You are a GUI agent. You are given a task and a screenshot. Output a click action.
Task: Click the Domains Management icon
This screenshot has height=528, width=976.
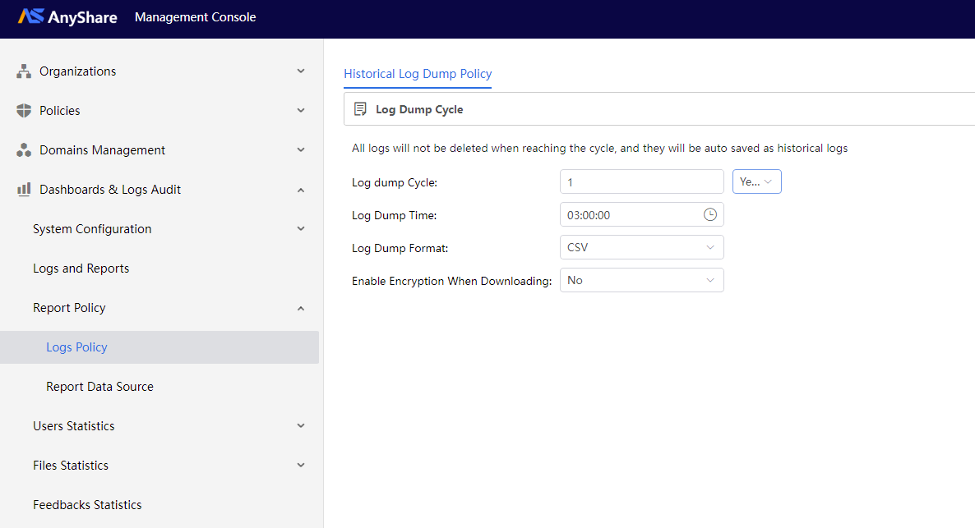[24, 150]
